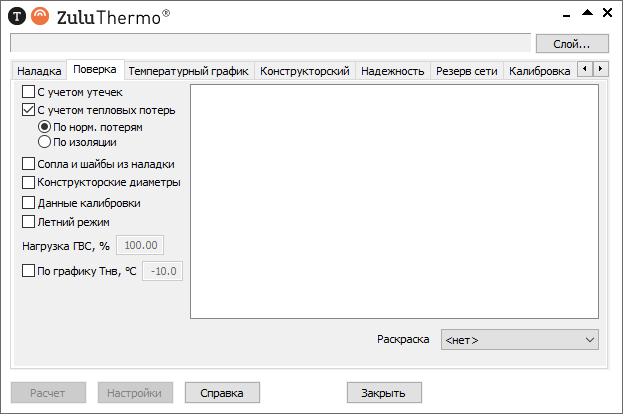Switch to the 'Наладка' tab
The image size is (623, 414).
(x=39, y=71)
